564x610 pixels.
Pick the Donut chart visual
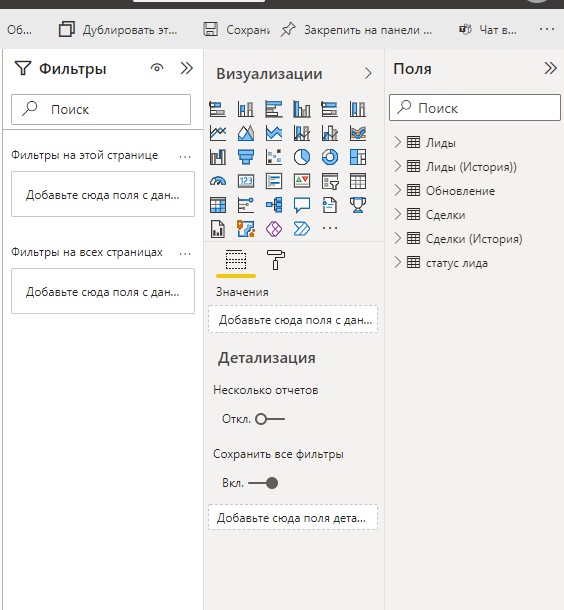click(x=330, y=157)
